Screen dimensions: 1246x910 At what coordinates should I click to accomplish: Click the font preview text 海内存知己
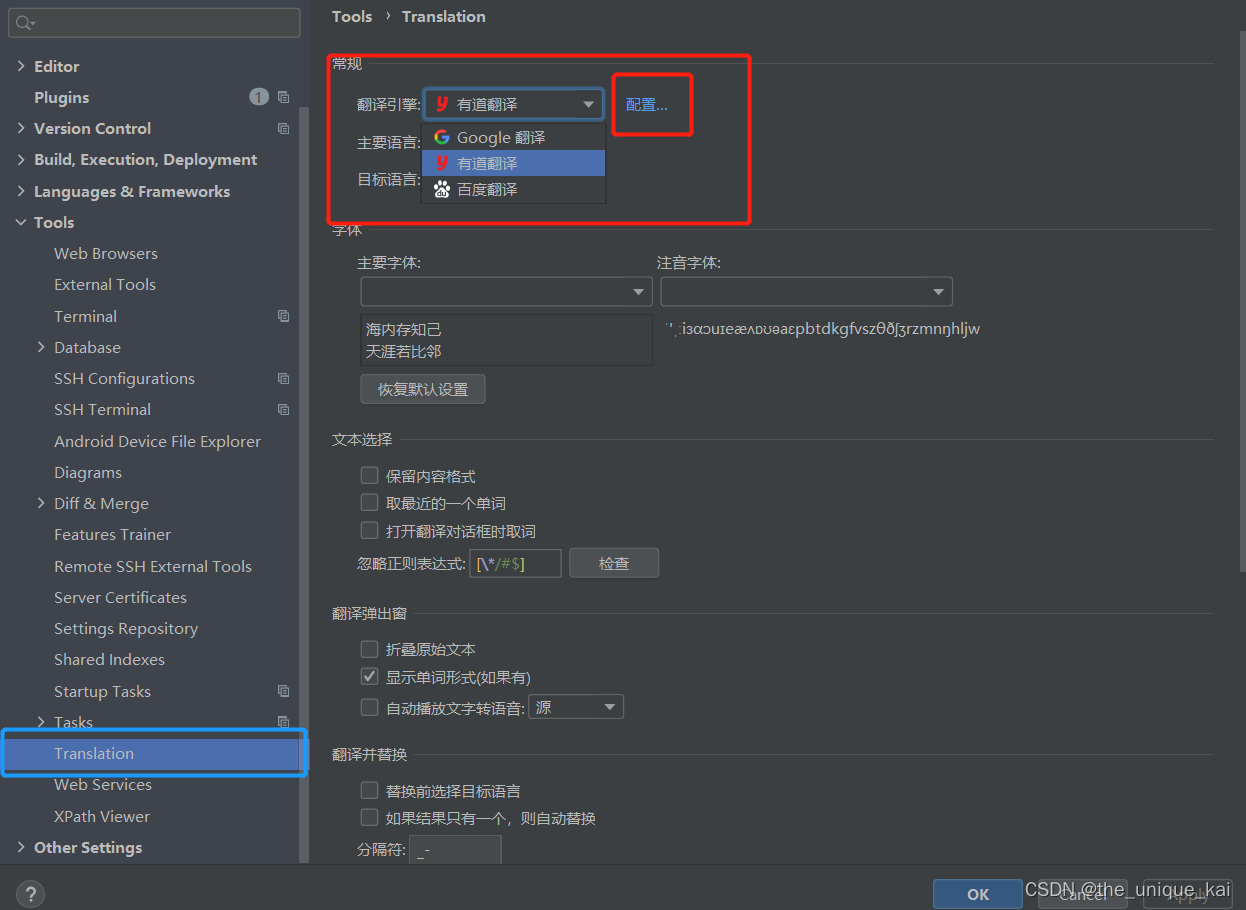point(404,329)
